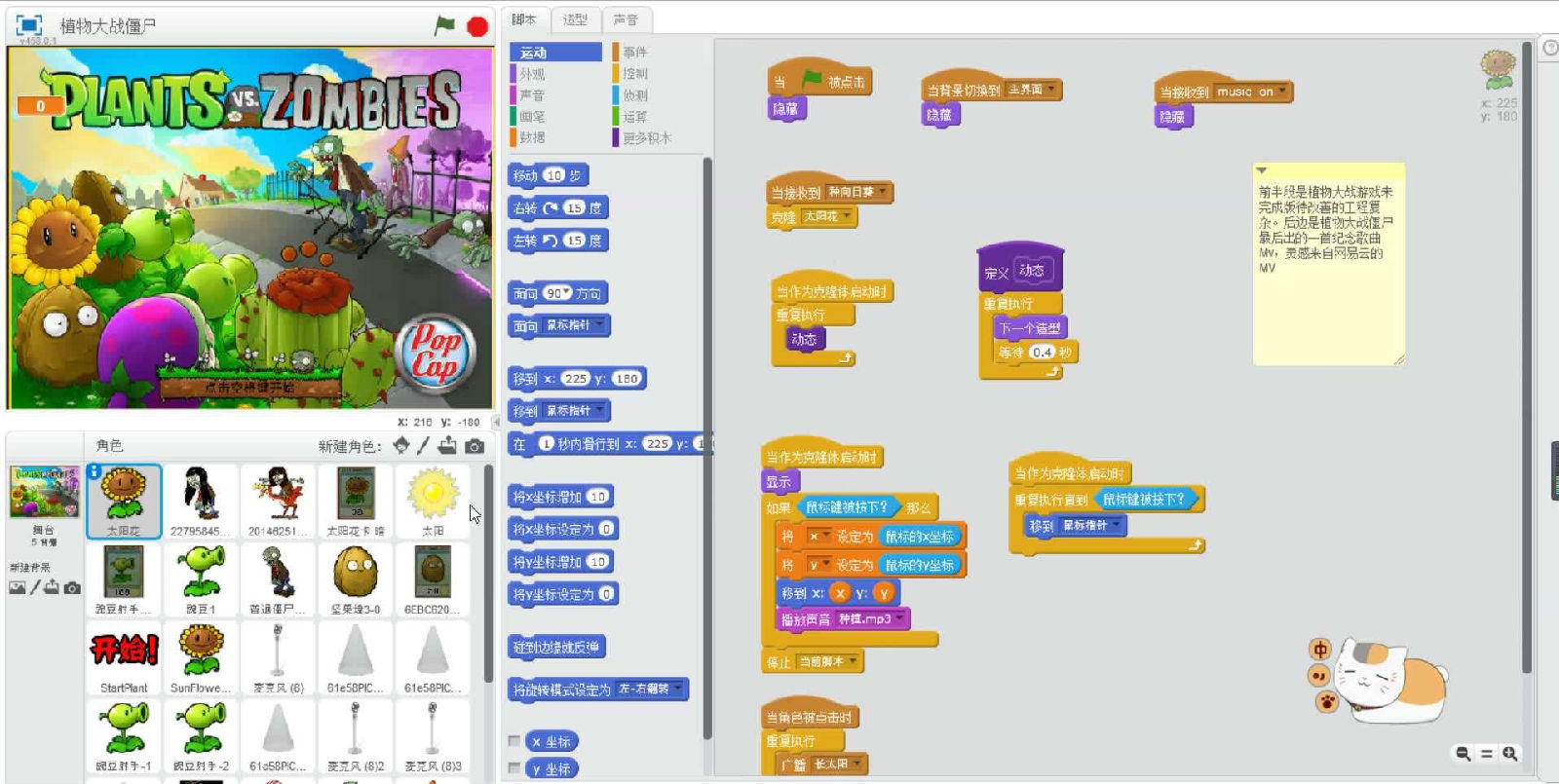The width and height of the screenshot is (1559, 784).
Task: Click the help question mark icon
Action: tap(1551, 48)
